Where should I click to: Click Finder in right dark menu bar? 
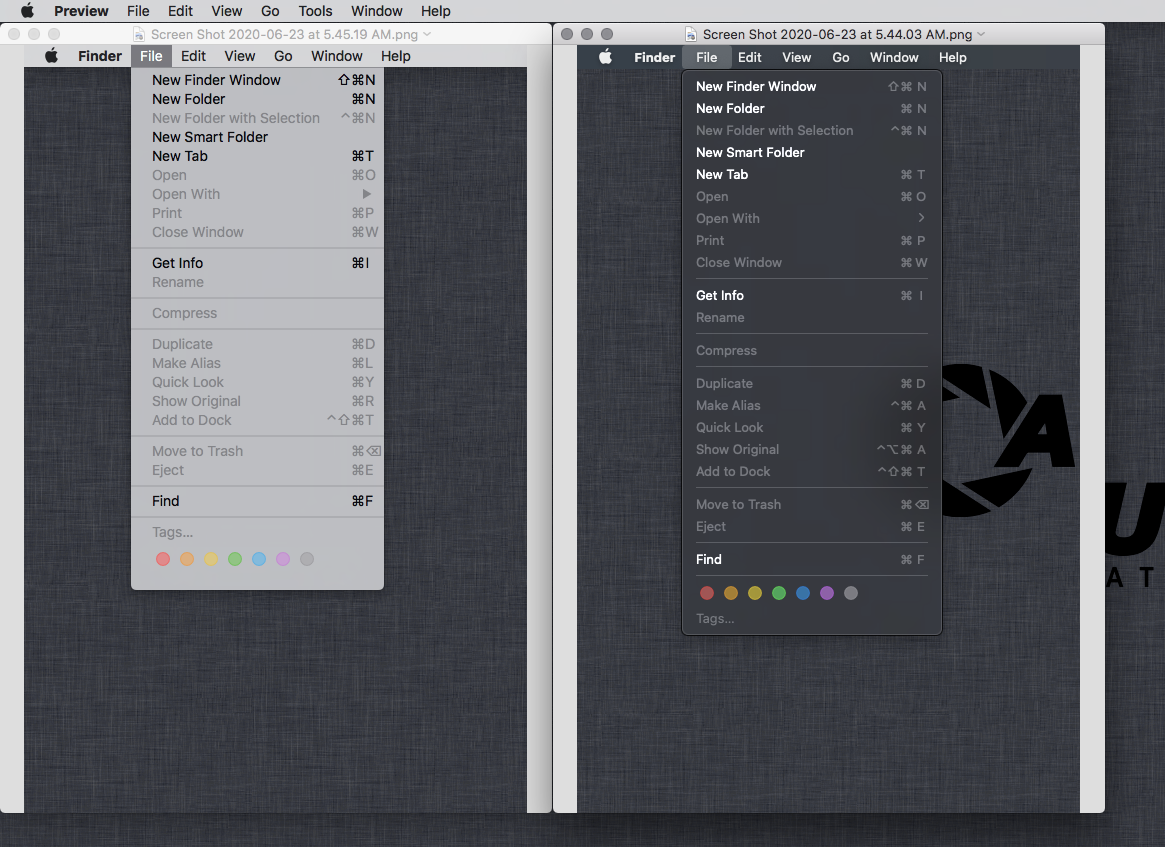pos(655,57)
